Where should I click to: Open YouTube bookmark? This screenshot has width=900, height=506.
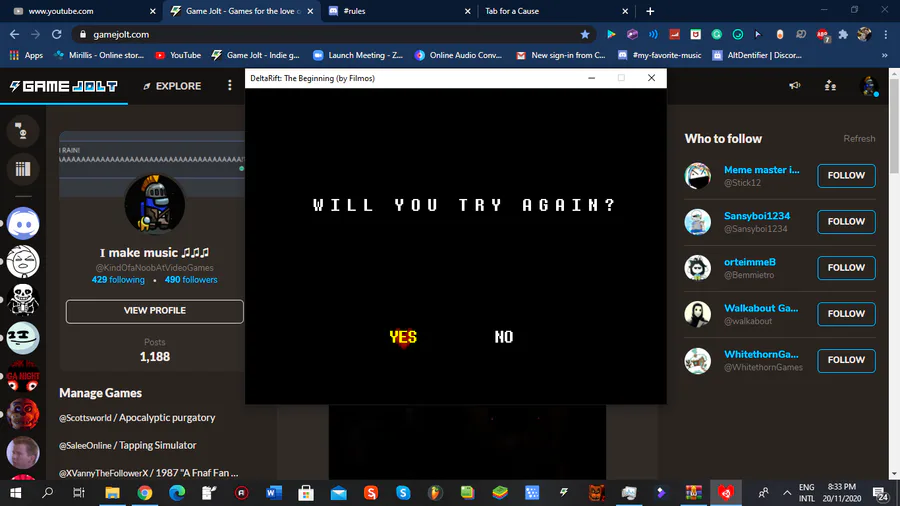[178, 55]
